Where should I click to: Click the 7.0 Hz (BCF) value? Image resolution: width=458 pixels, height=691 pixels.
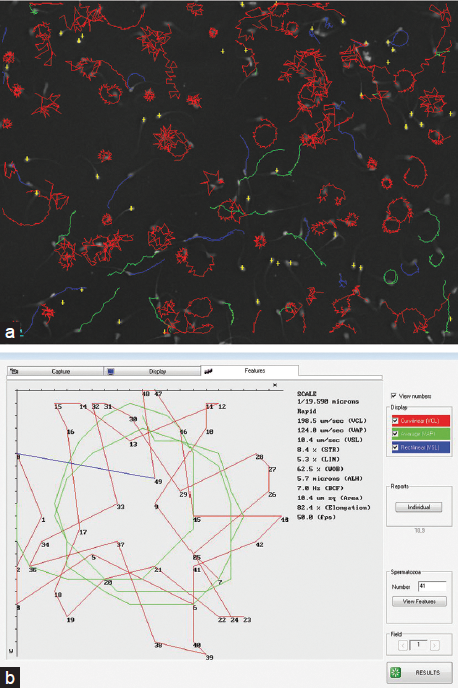coord(320,488)
